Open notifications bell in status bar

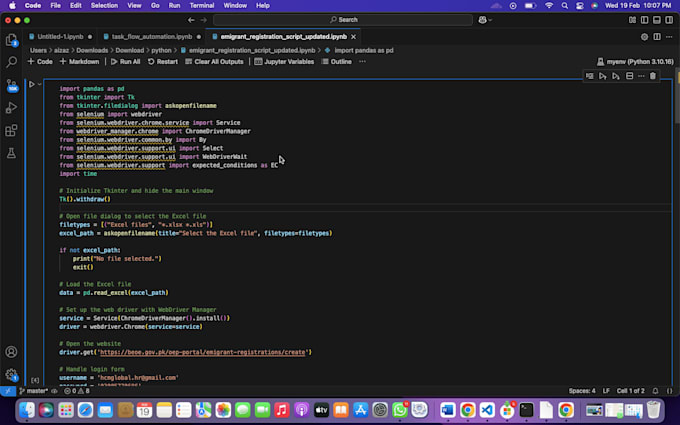click(x=655, y=391)
